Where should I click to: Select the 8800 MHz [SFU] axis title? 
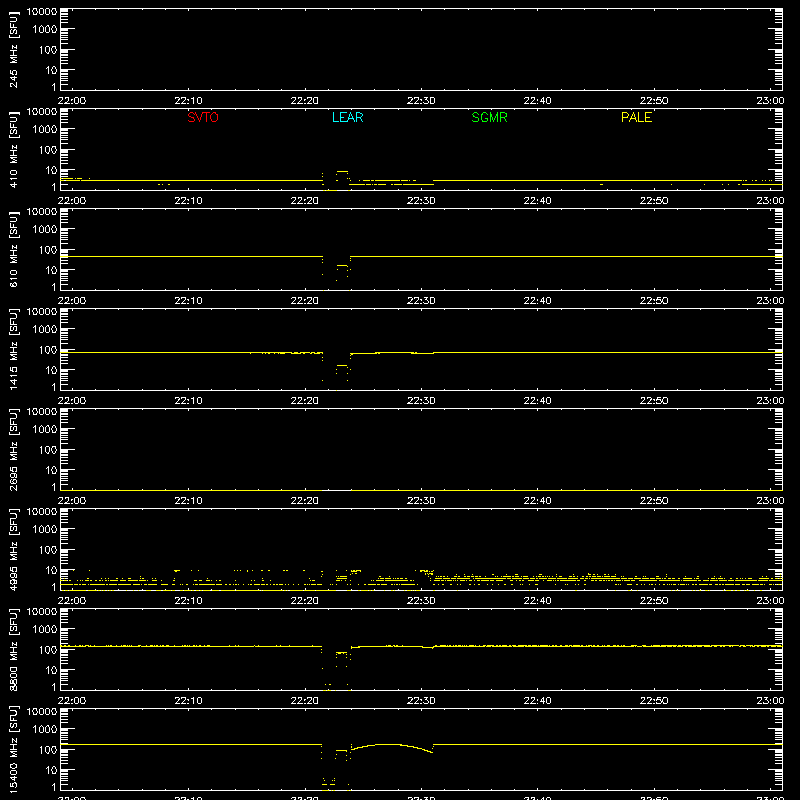coord(14,649)
